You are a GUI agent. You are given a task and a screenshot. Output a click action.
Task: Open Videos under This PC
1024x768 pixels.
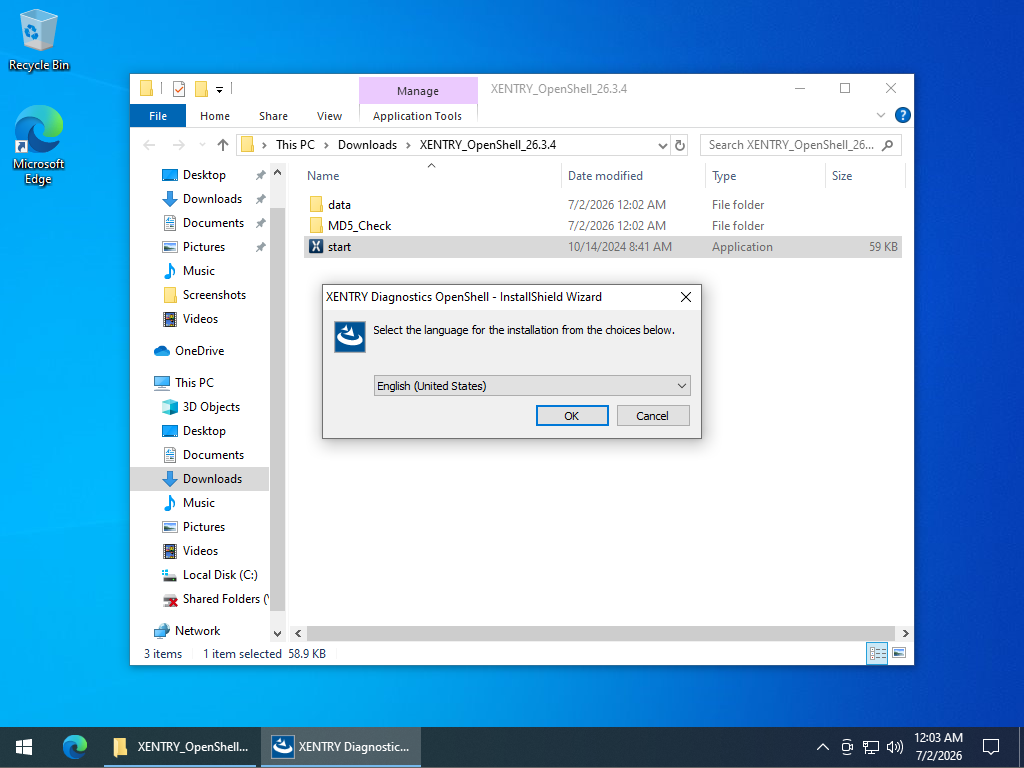coord(200,551)
